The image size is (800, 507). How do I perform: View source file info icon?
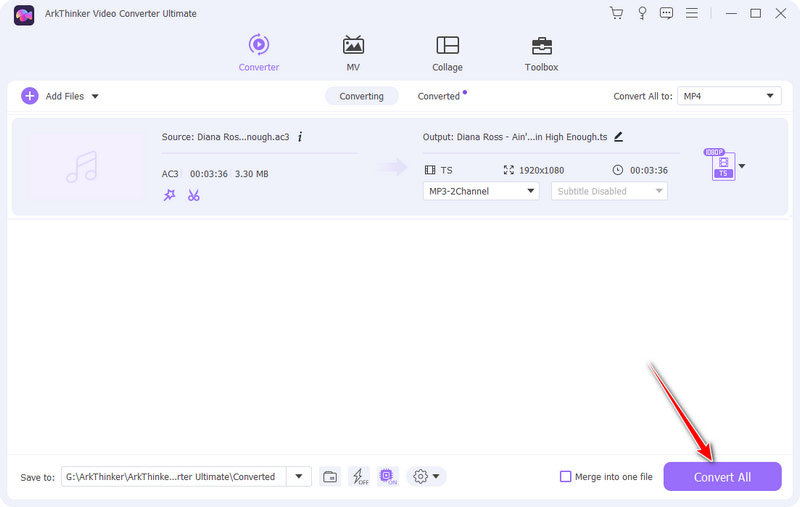tap(300, 137)
